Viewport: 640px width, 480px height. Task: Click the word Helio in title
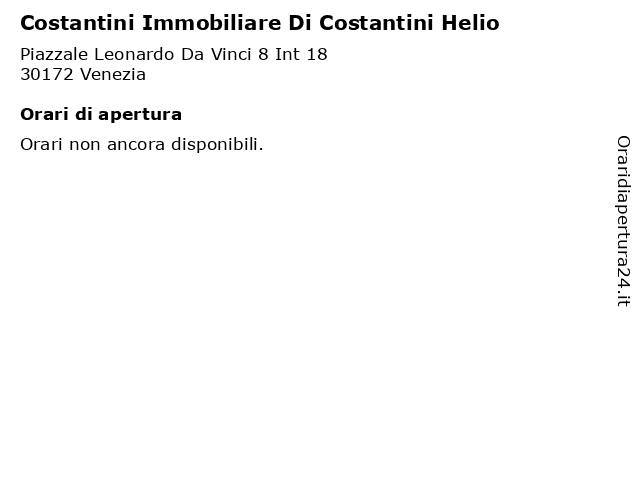[470, 23]
